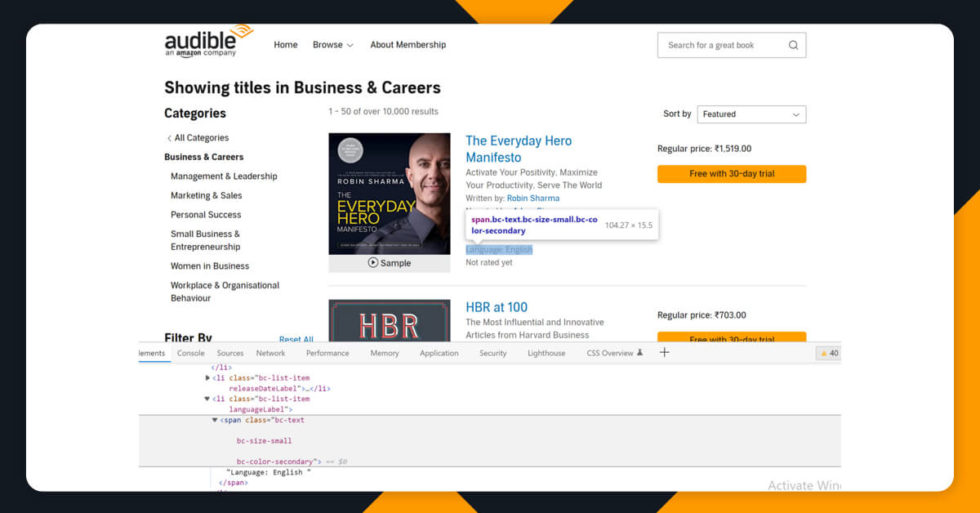Click the search magnifier icon
Screen dimensions: 980x513
793,45
